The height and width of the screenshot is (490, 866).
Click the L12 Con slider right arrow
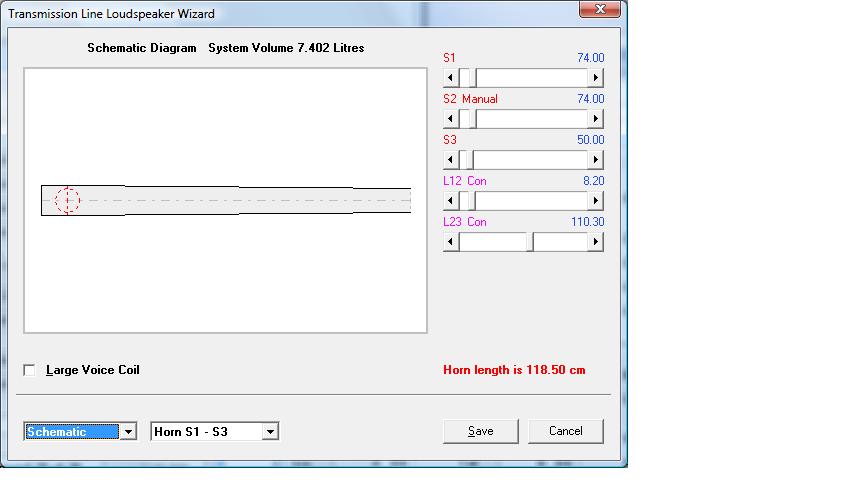tap(595, 201)
